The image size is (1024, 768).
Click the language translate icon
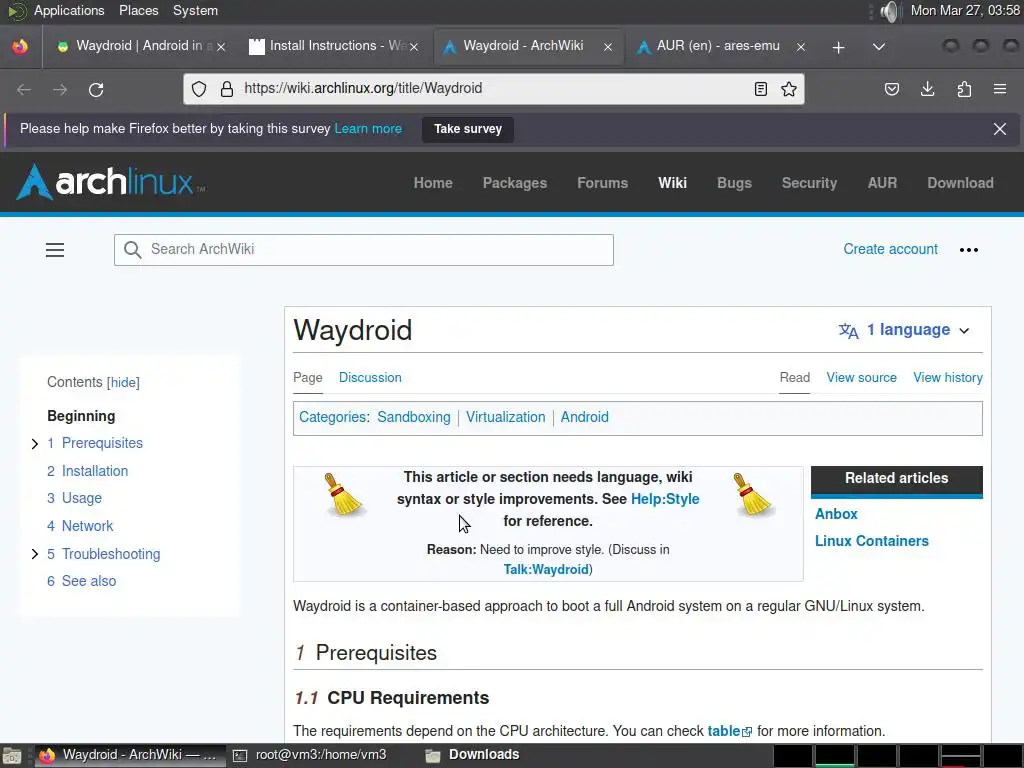(x=848, y=330)
